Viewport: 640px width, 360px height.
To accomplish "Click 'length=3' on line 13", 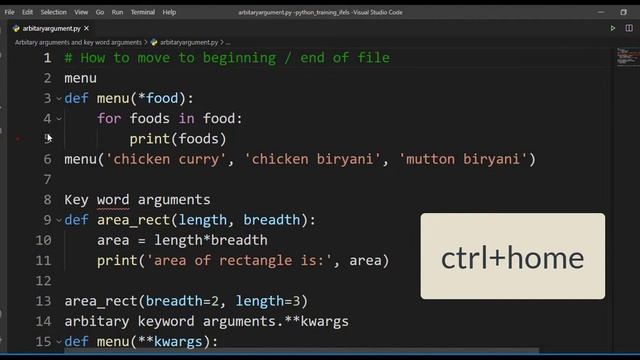I will coord(268,301).
